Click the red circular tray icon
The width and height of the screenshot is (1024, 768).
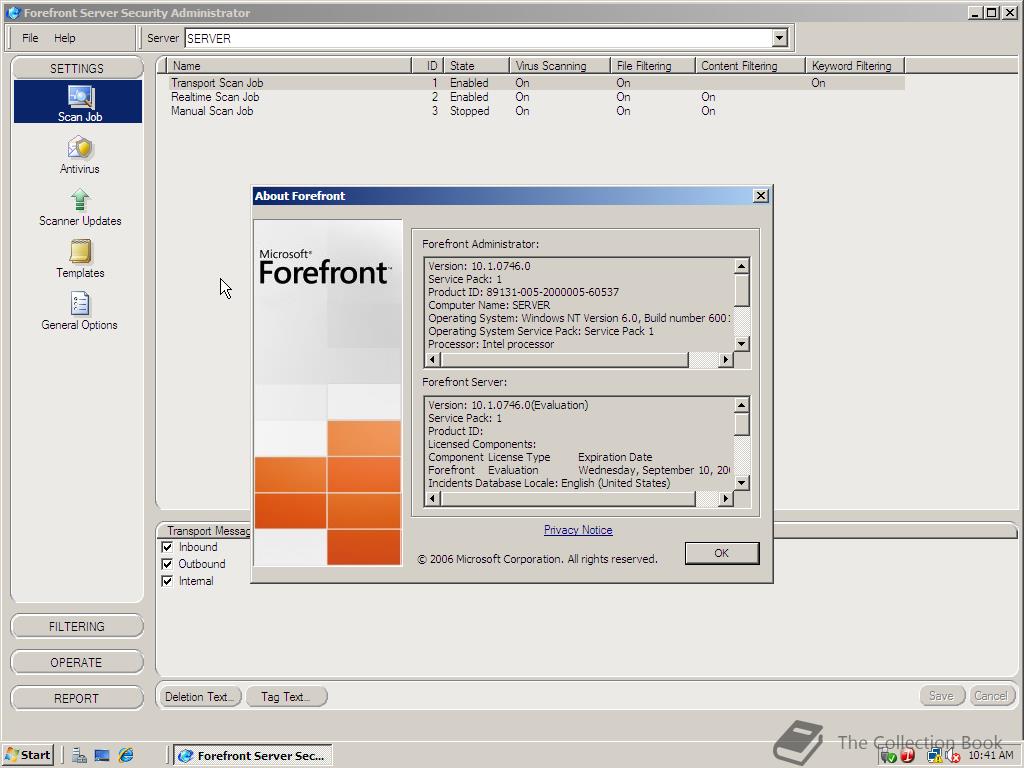(908, 756)
